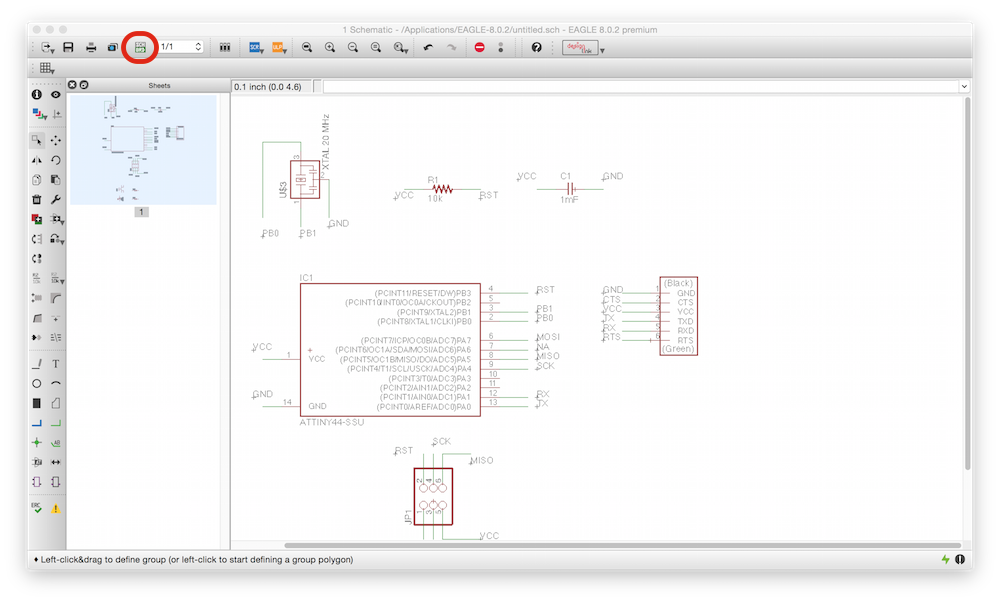Select the Change wrench tool
Screen dimensions: 1000x602
pyautogui.click(x=56, y=200)
